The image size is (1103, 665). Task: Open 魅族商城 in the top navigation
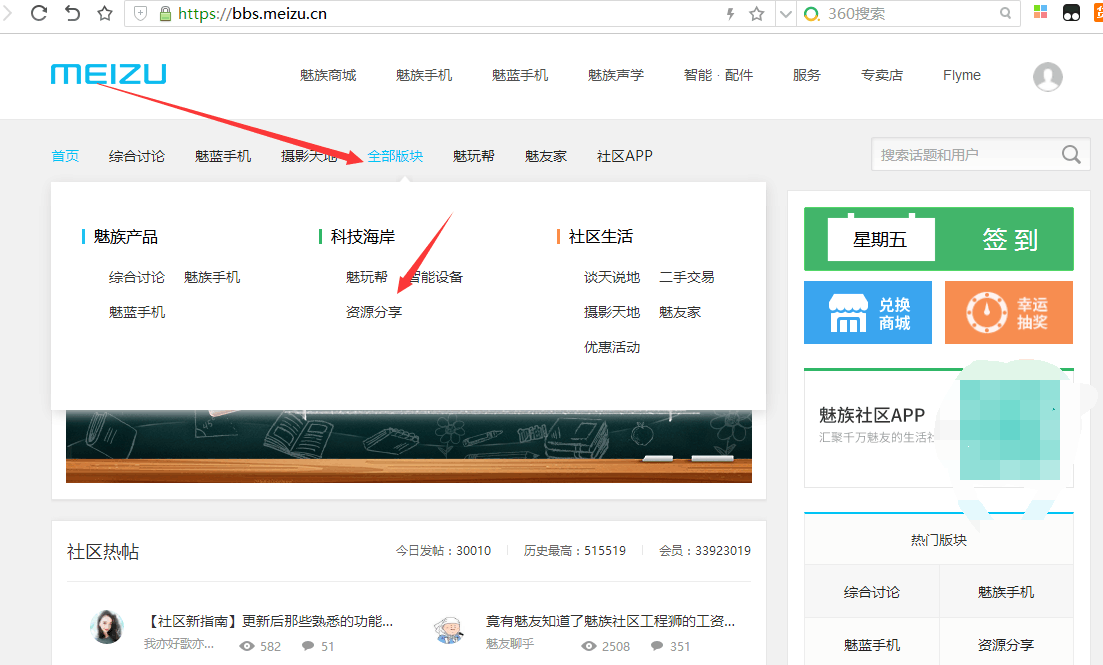(x=328, y=75)
